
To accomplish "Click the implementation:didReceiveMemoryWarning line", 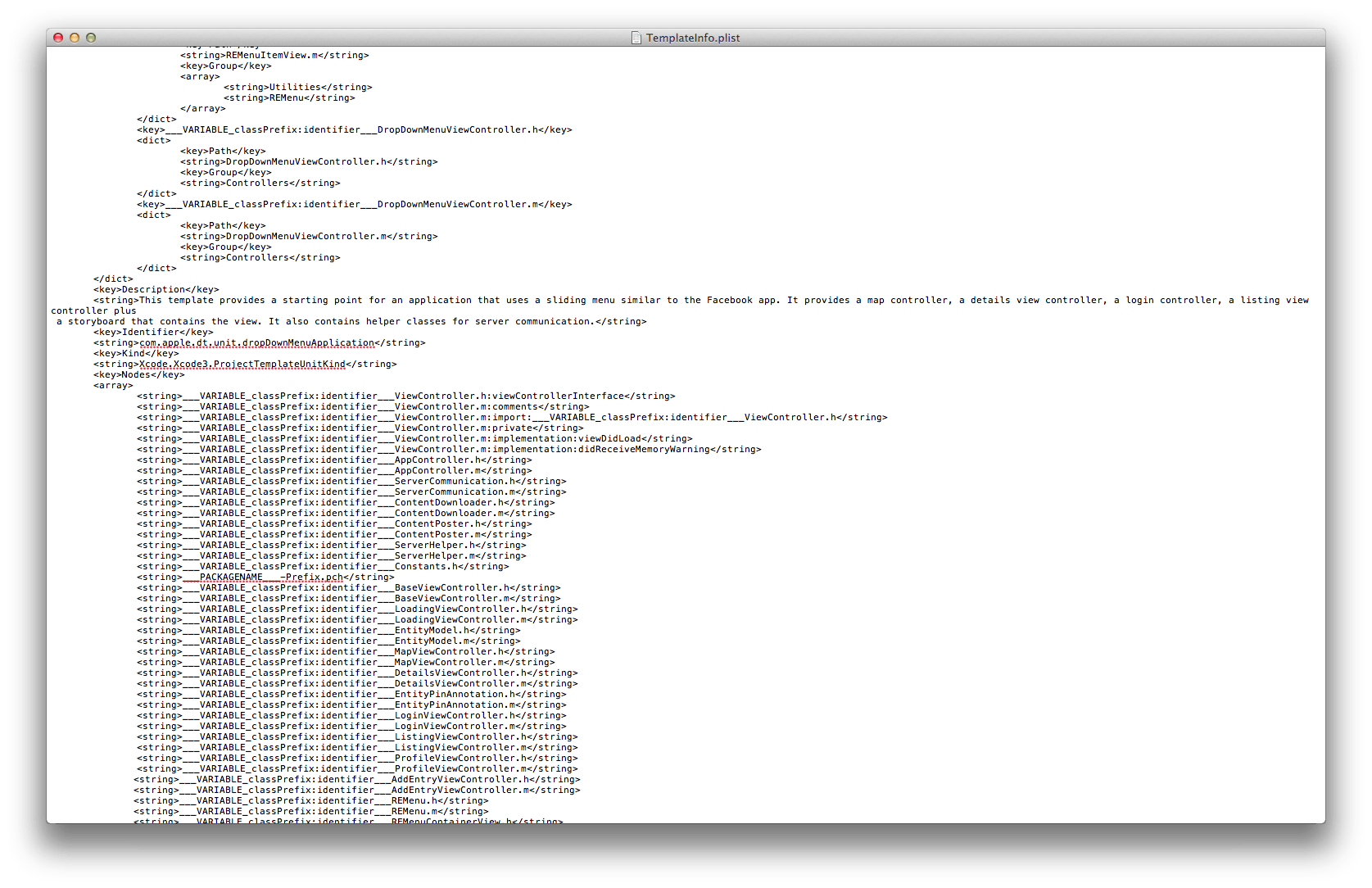I will (449, 449).
